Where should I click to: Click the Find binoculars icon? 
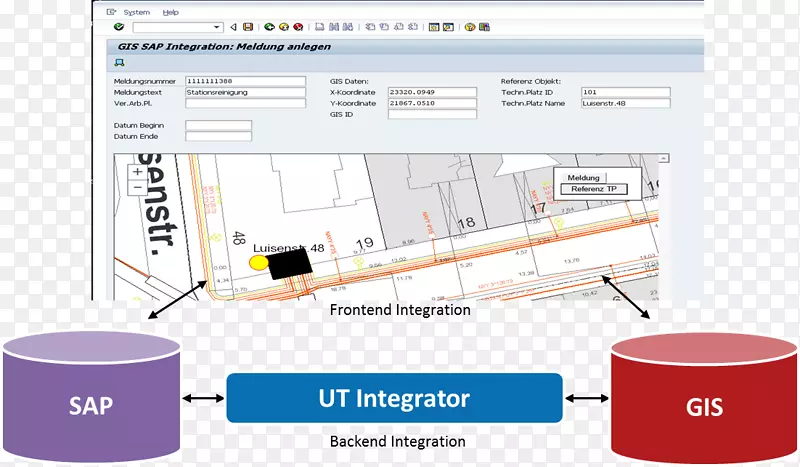point(334,27)
